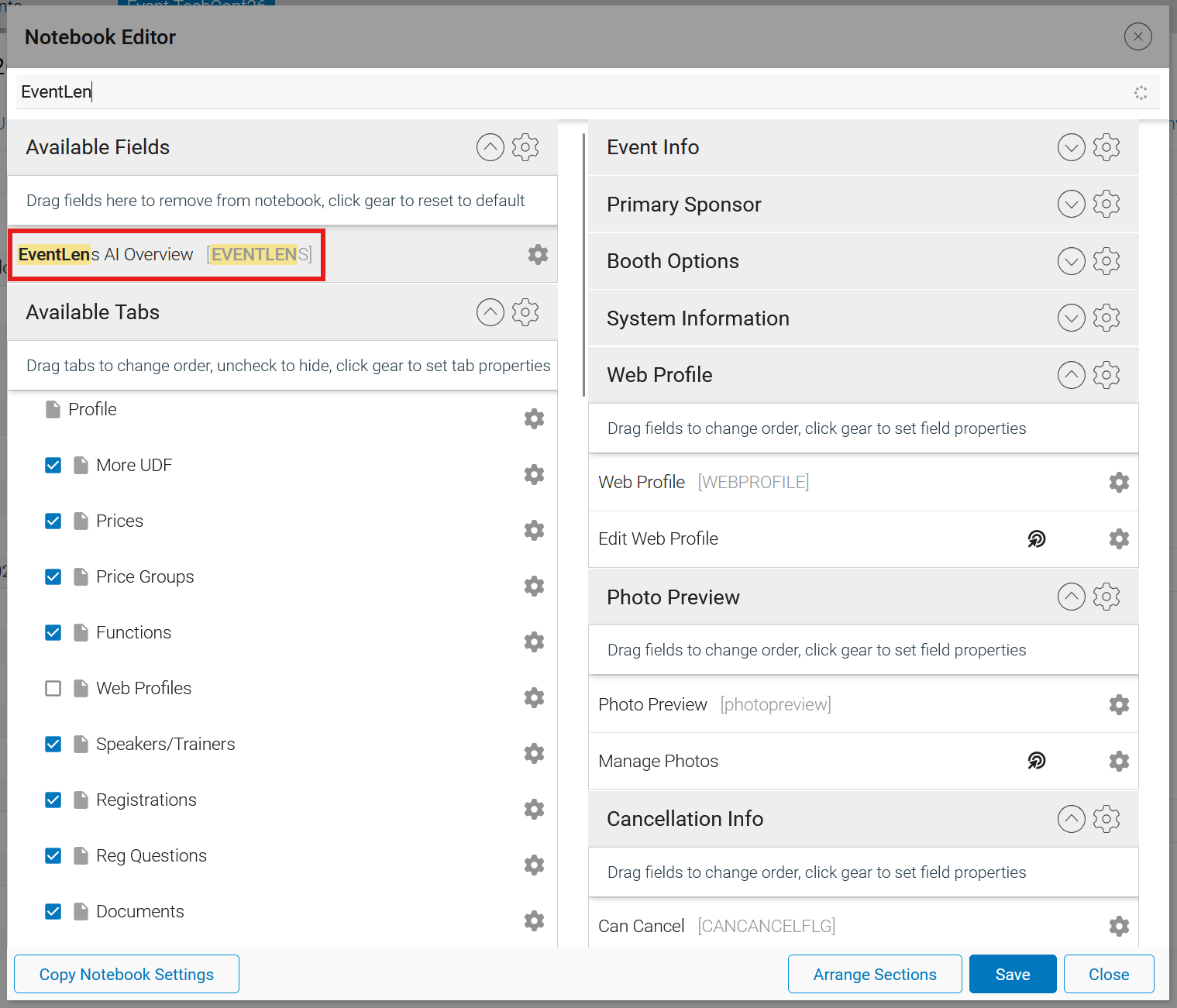Viewport: 1177px width, 1008px height.
Task: Expand the System Information section
Action: (x=1071, y=318)
